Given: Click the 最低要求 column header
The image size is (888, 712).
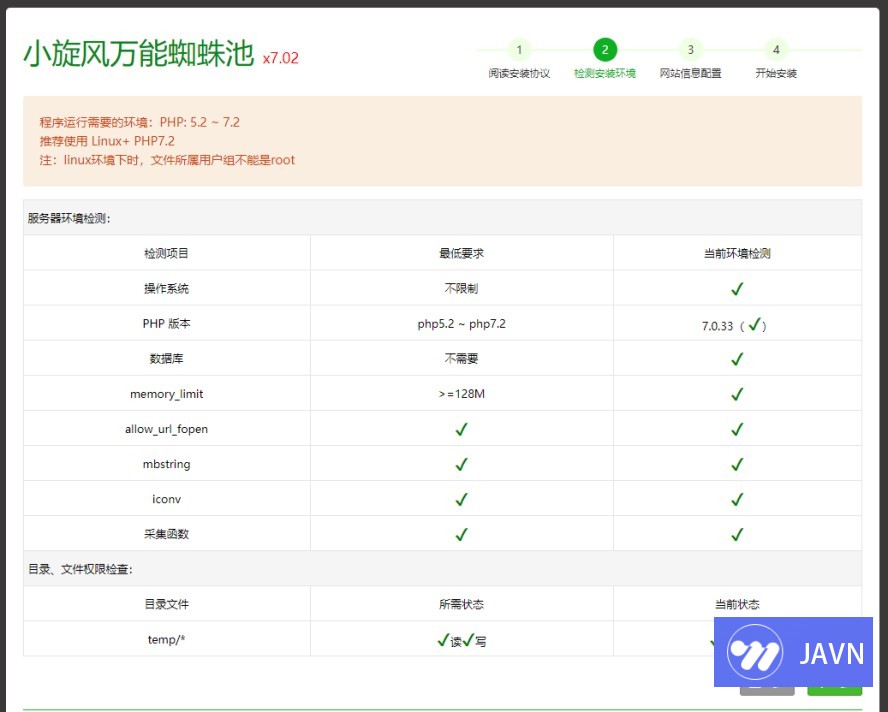Looking at the screenshot, I should [x=462, y=254].
